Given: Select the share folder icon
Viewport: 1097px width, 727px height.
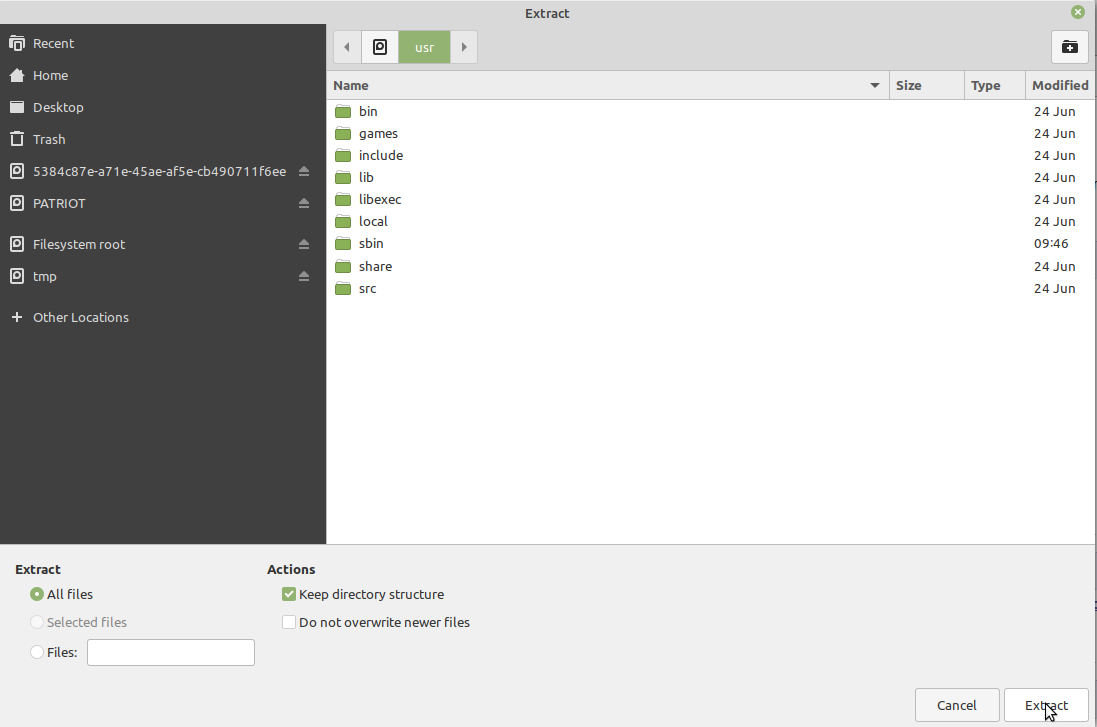Looking at the screenshot, I should 343,267.
